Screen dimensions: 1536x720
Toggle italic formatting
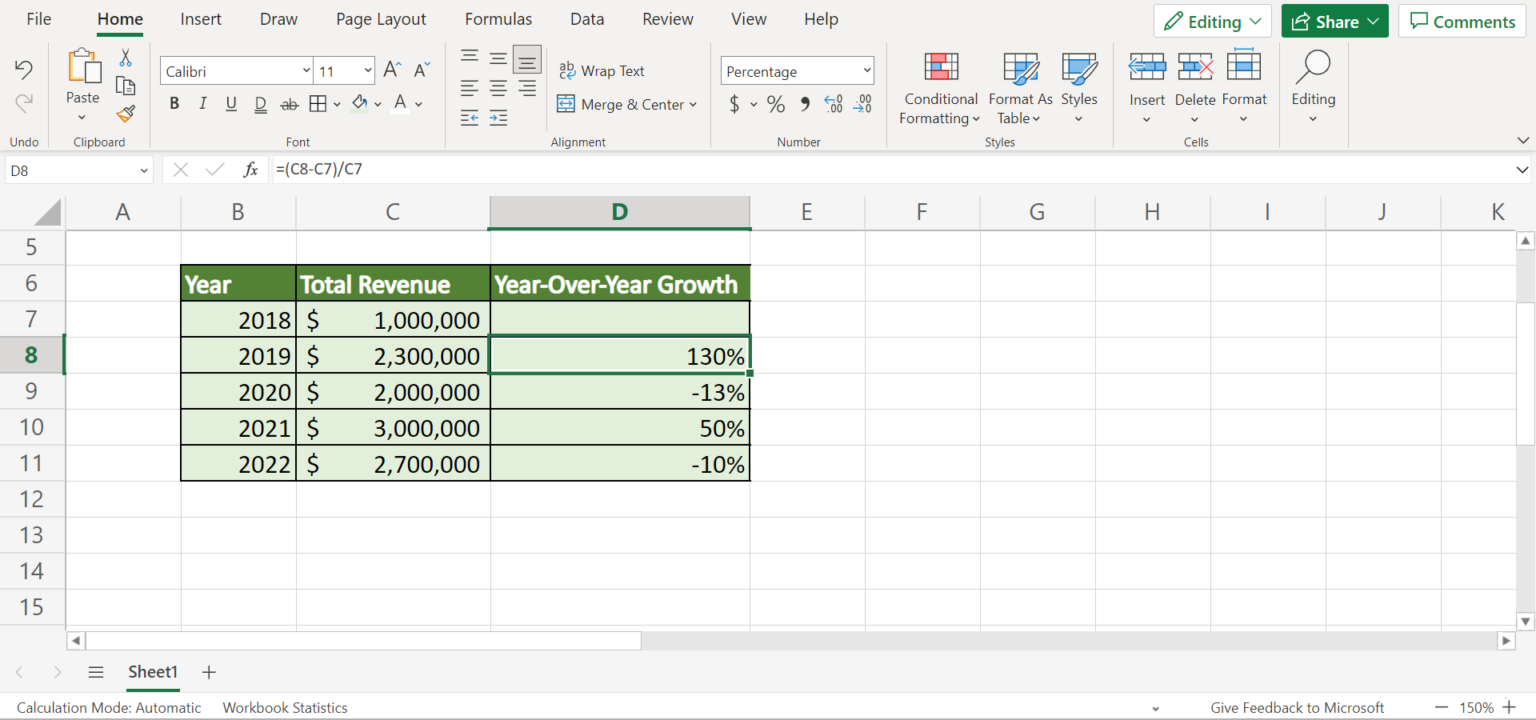[x=202, y=103]
